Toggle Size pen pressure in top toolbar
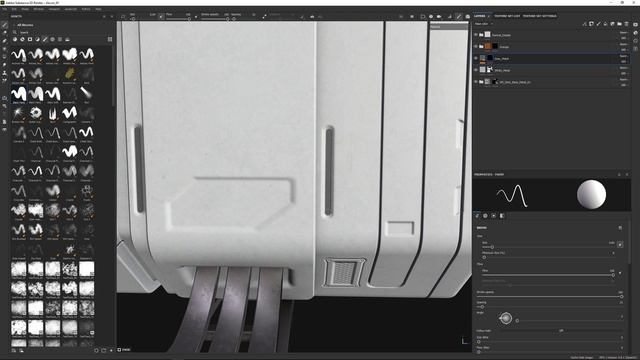The height and width of the screenshot is (360, 640). 161,17
